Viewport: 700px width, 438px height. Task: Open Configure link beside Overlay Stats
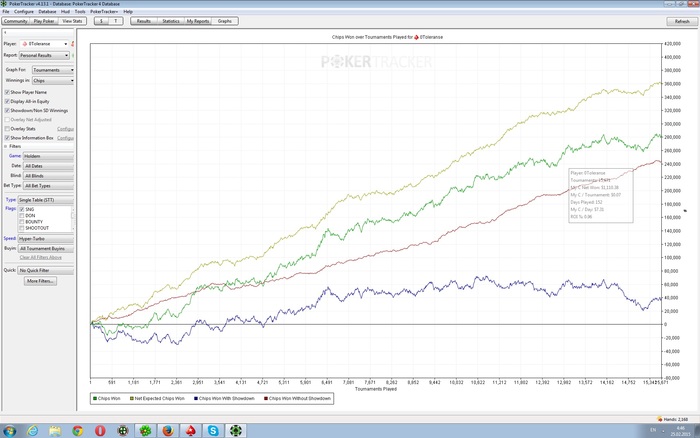(65, 129)
